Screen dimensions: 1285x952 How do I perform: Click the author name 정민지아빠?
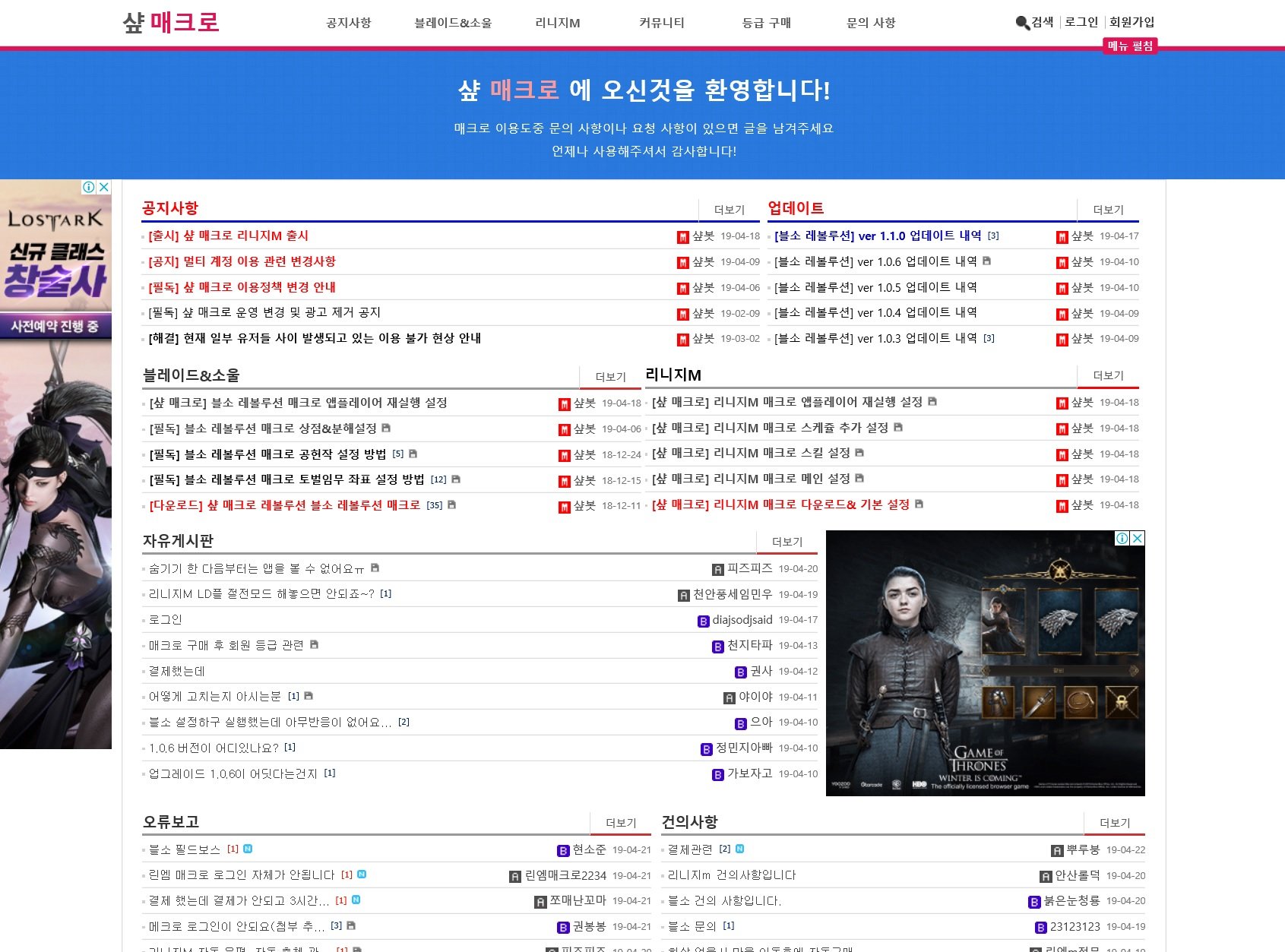point(744,748)
